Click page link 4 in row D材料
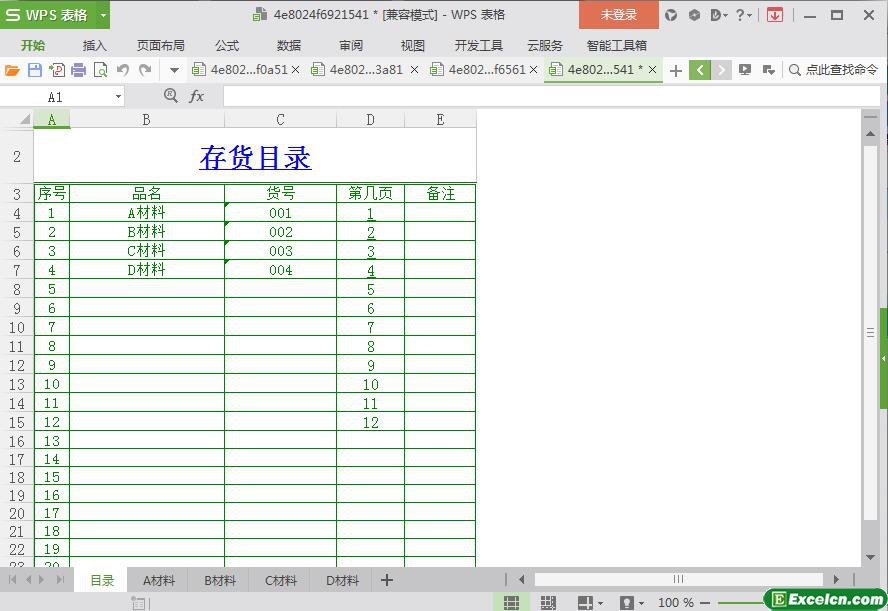 coord(370,271)
